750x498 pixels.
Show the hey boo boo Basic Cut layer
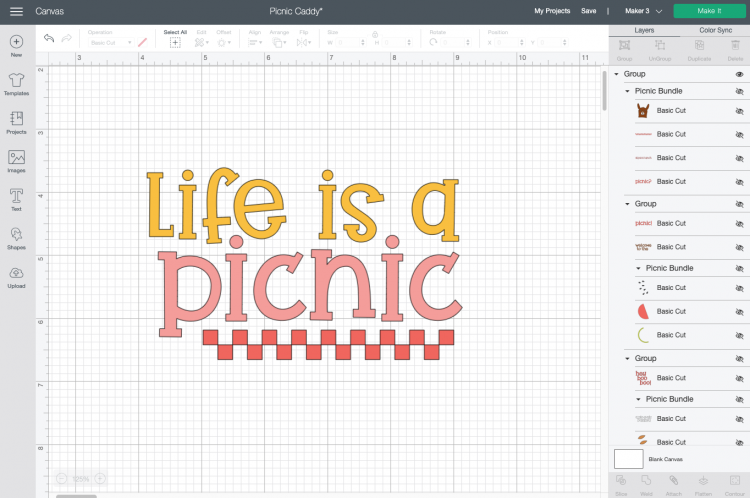tap(739, 378)
